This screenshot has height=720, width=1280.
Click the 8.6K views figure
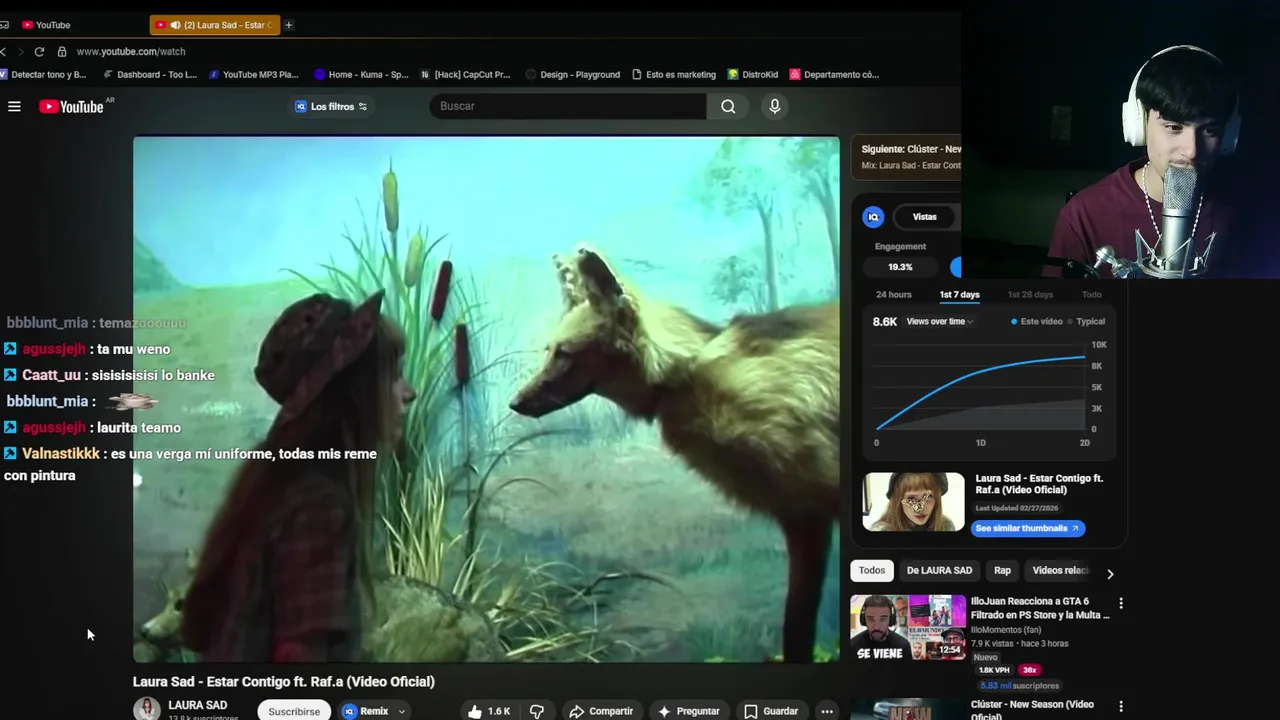[x=884, y=322]
